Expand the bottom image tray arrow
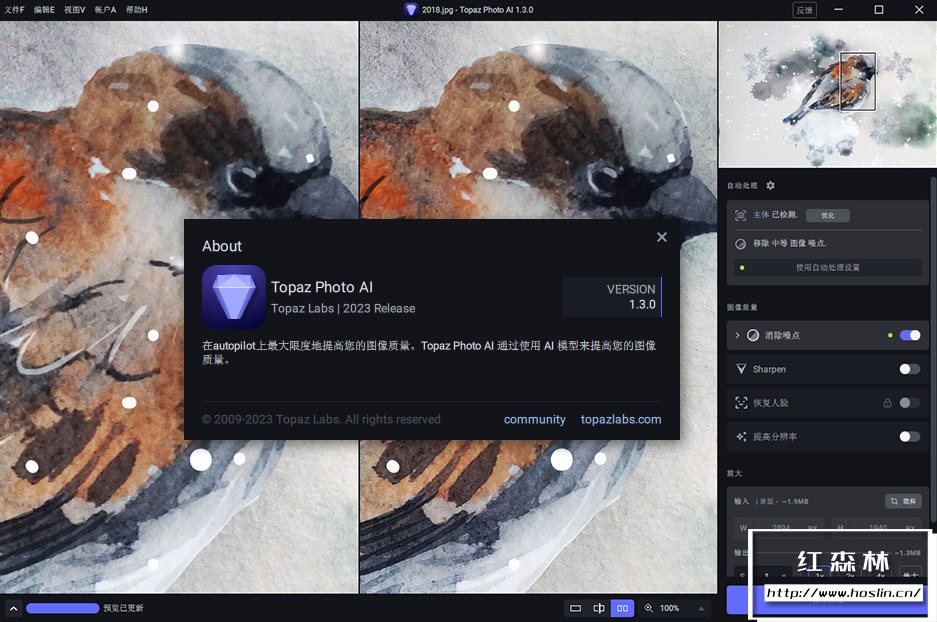The height and width of the screenshot is (622, 937). click(x=14, y=608)
